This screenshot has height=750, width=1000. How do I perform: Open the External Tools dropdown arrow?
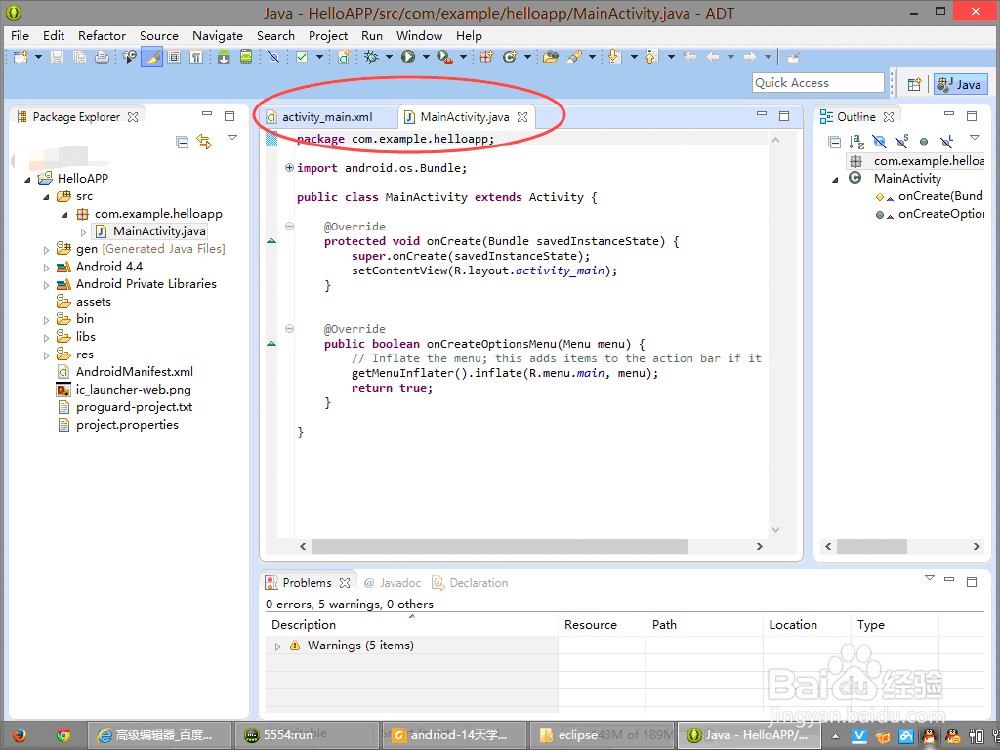[464, 57]
